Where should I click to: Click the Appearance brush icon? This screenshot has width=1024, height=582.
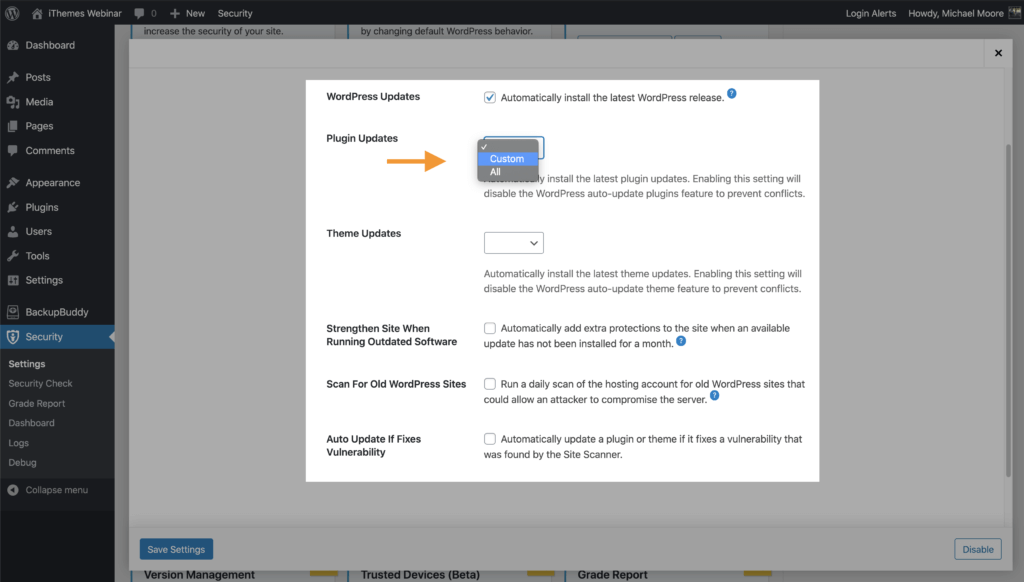pos(13,183)
